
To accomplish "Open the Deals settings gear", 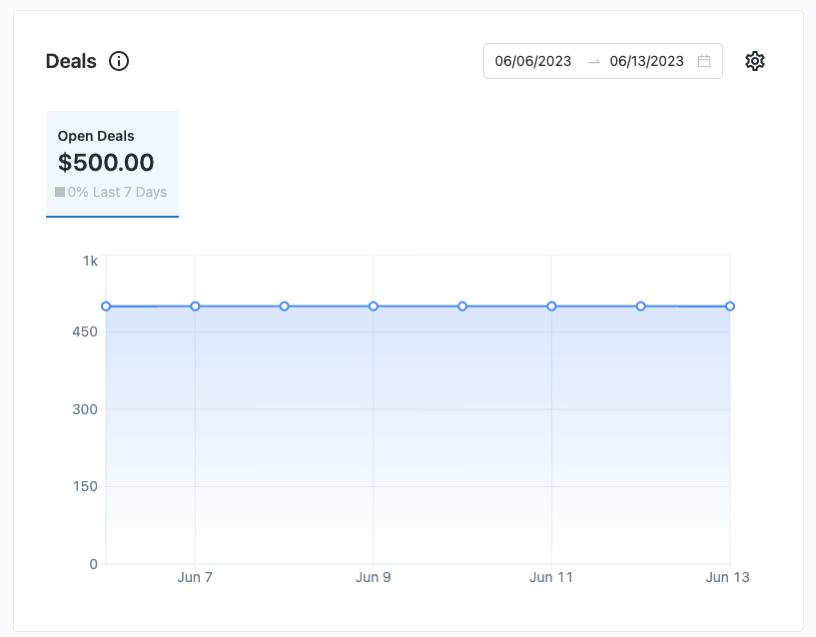I will pyautogui.click(x=755, y=61).
